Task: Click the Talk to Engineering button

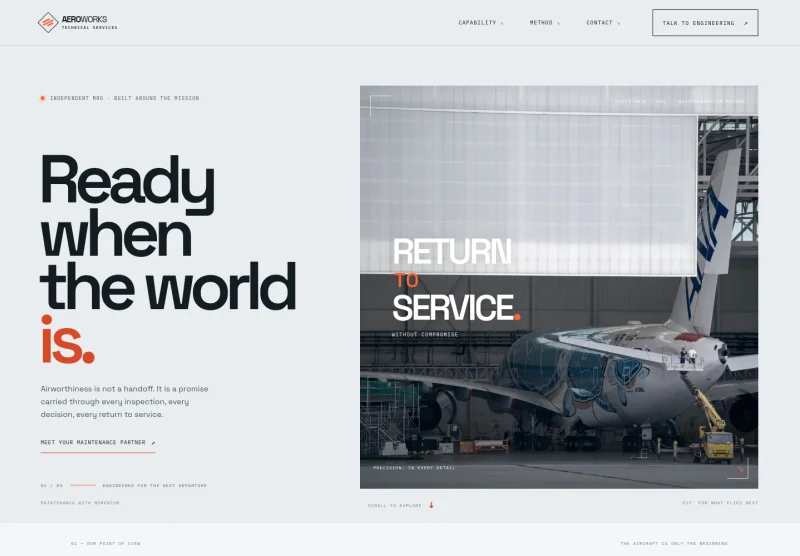Action: pos(705,22)
